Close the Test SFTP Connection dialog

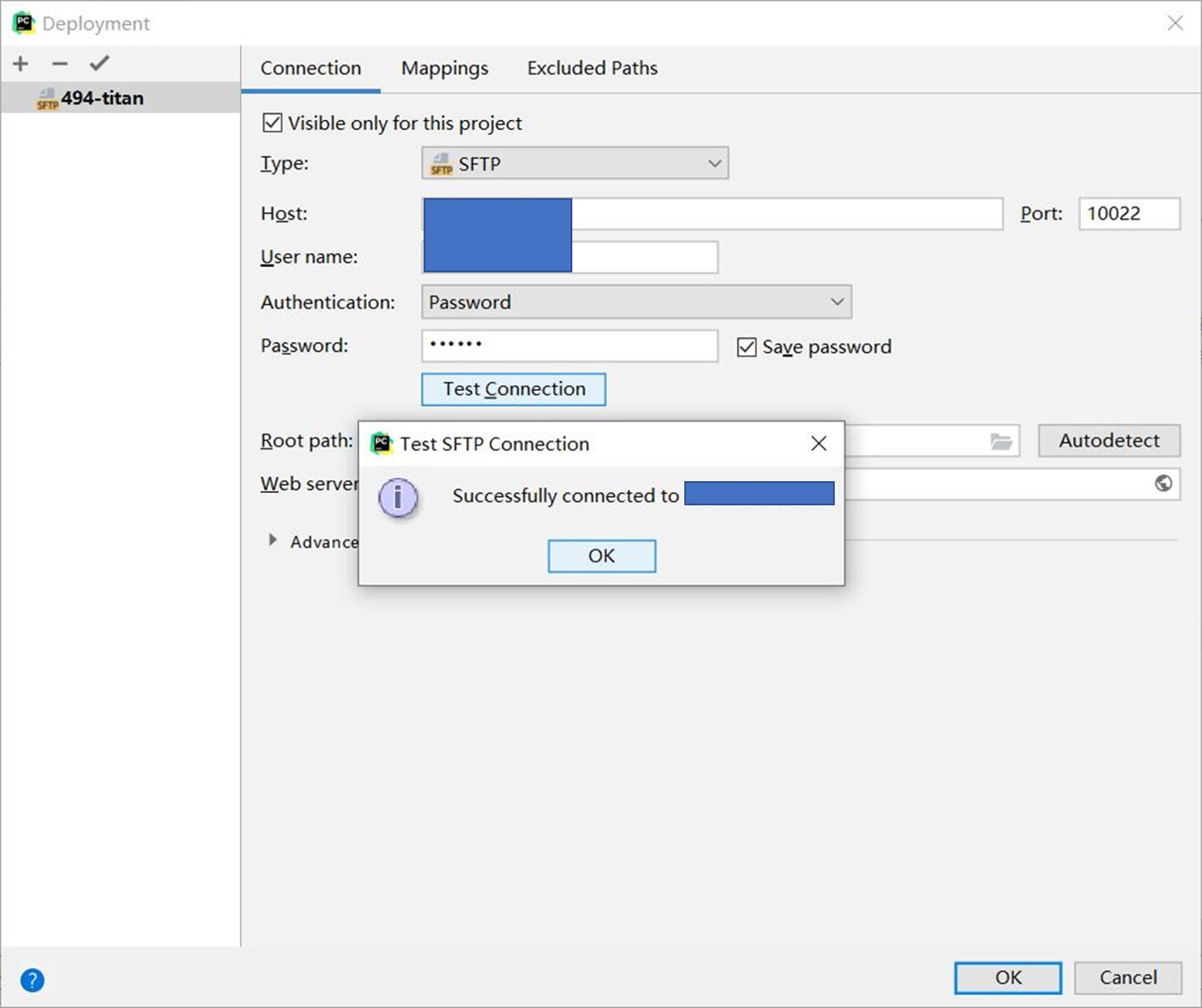(x=818, y=443)
